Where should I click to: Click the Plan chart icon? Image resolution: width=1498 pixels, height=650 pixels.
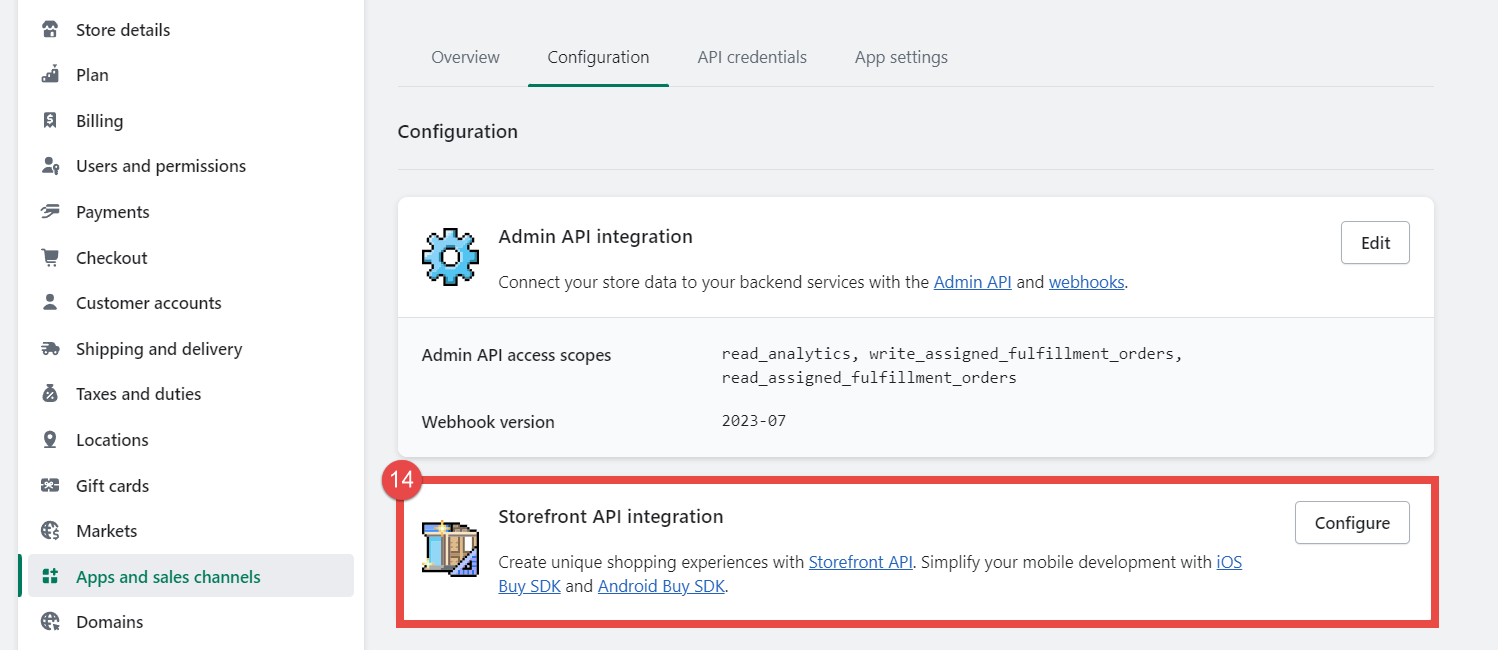[50, 75]
